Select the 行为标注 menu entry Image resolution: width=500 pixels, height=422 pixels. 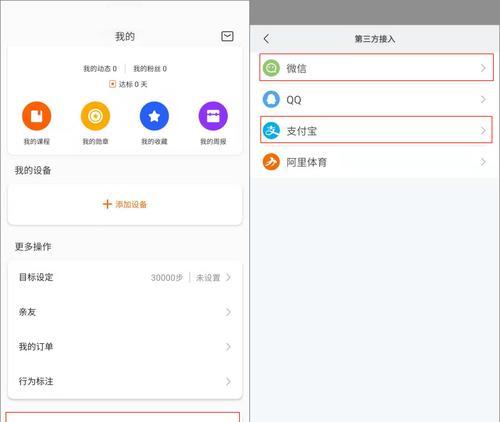pyautogui.click(x=125, y=381)
